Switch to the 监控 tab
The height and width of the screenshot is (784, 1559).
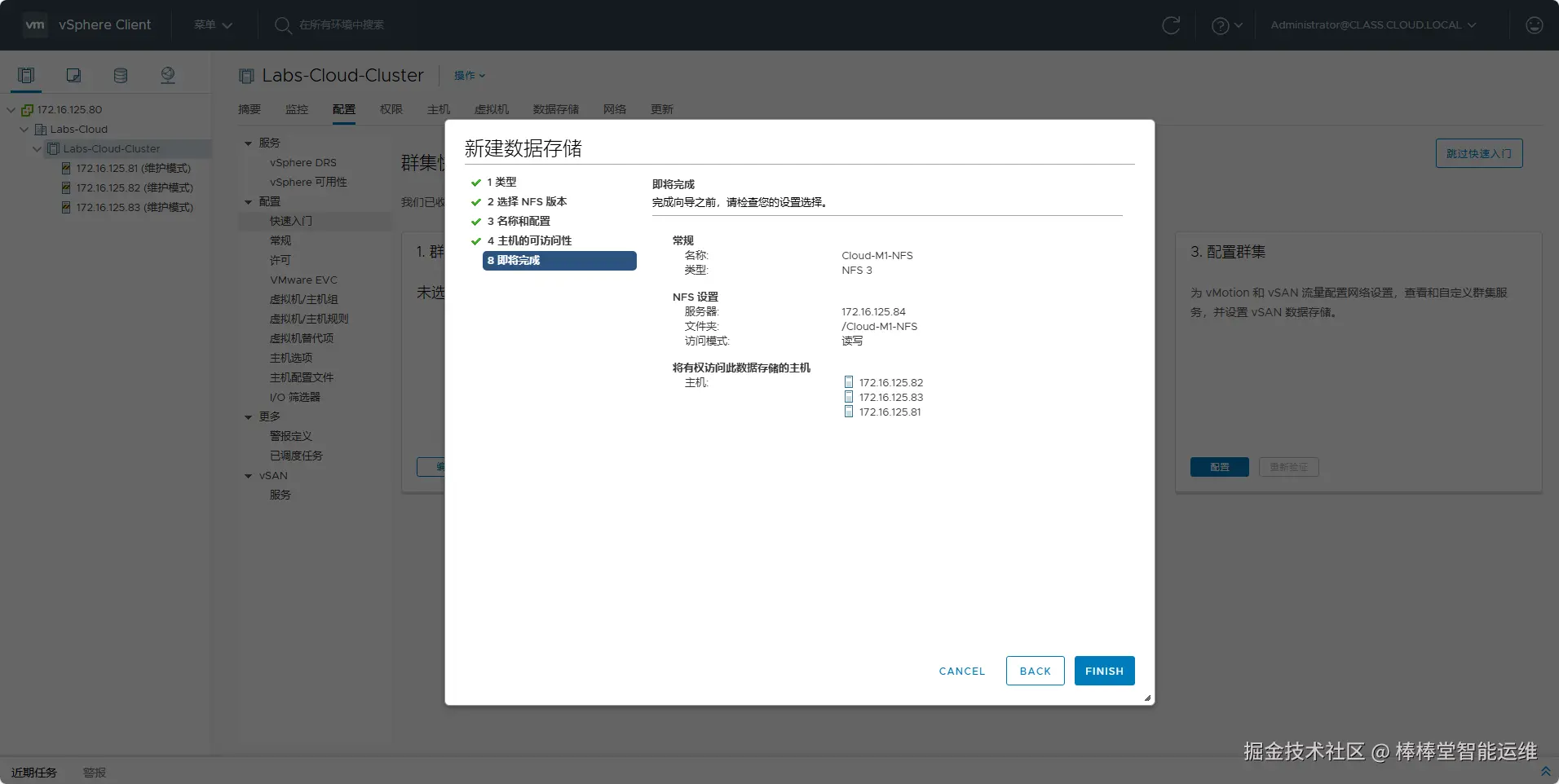coord(297,109)
